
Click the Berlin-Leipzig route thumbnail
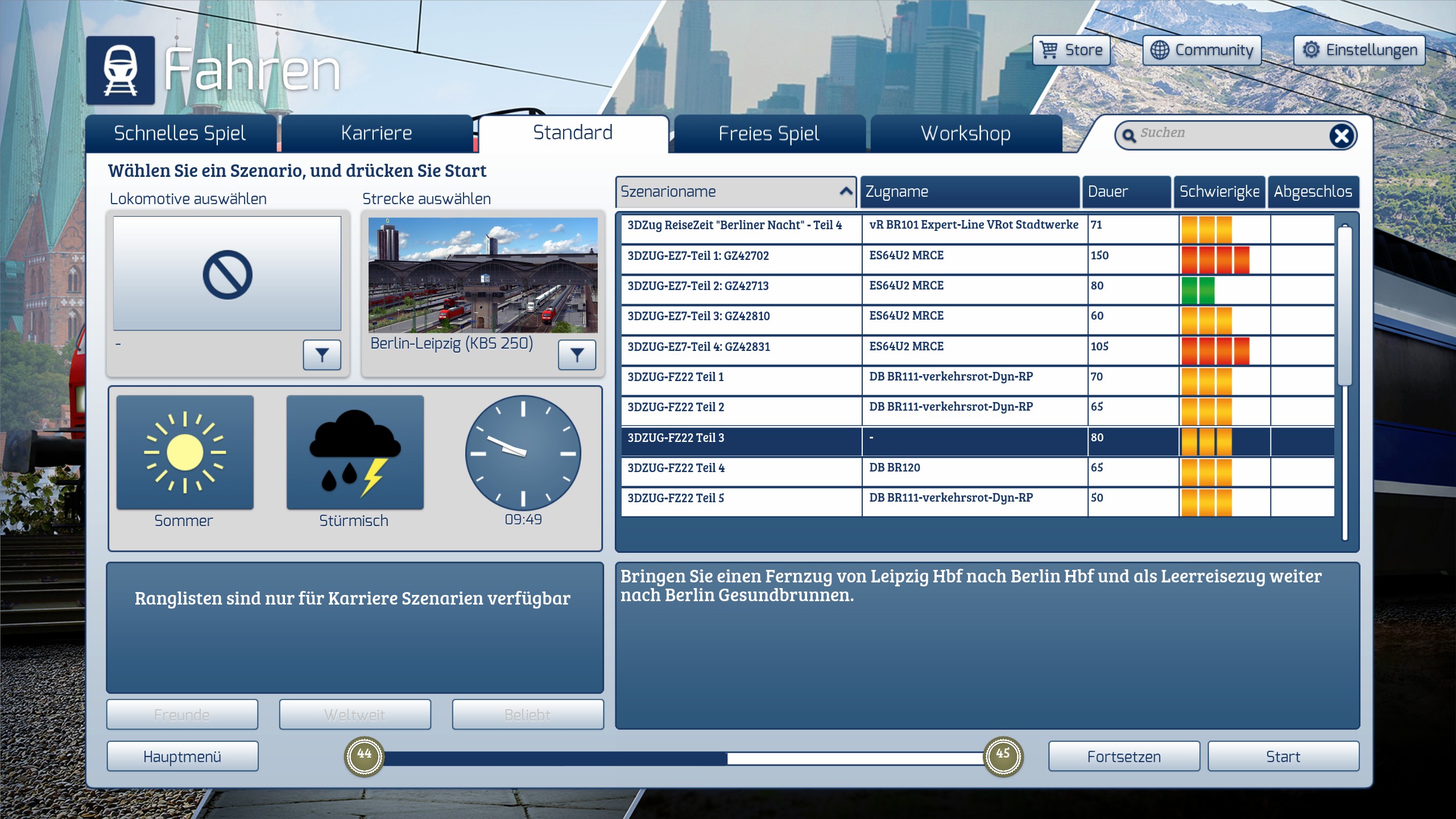click(x=483, y=275)
